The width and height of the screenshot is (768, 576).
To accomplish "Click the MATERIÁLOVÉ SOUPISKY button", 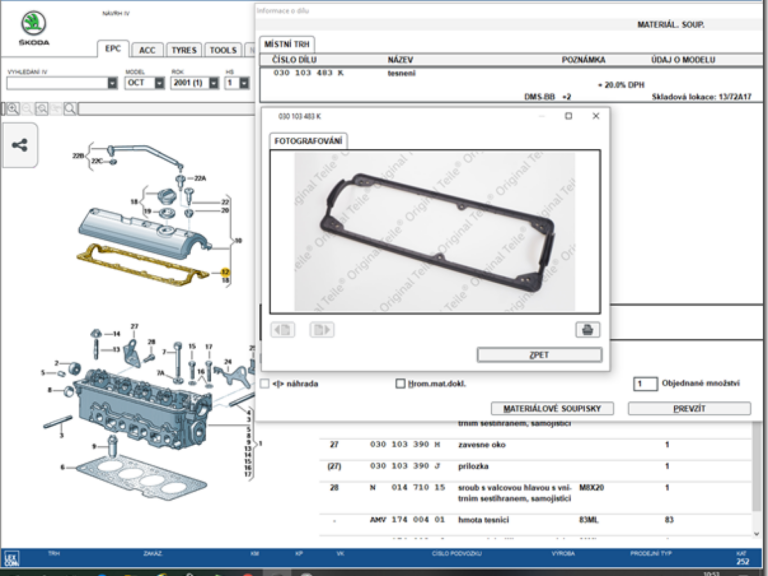I will [x=552, y=409].
